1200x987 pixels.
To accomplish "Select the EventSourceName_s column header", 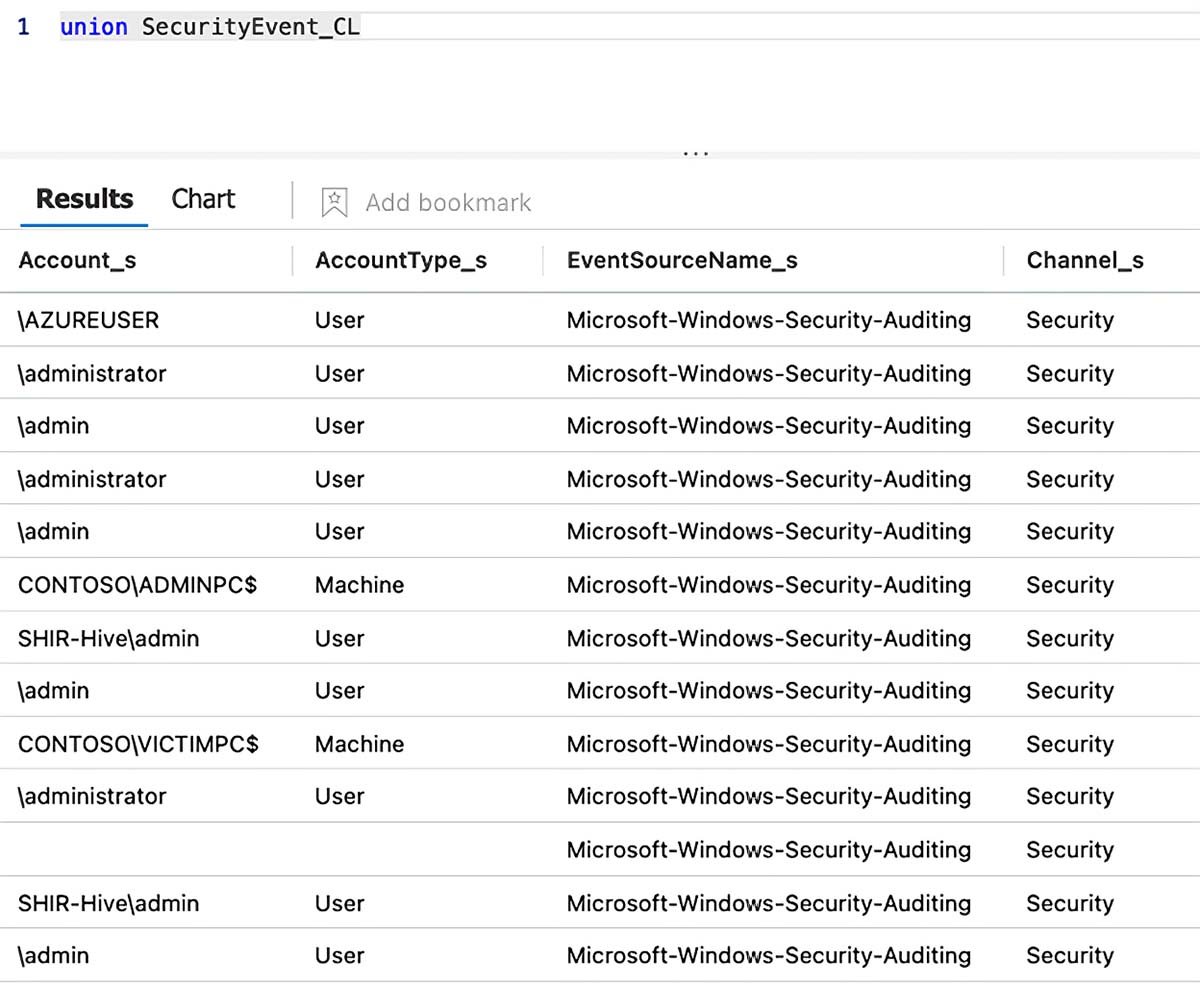I will coord(681,261).
